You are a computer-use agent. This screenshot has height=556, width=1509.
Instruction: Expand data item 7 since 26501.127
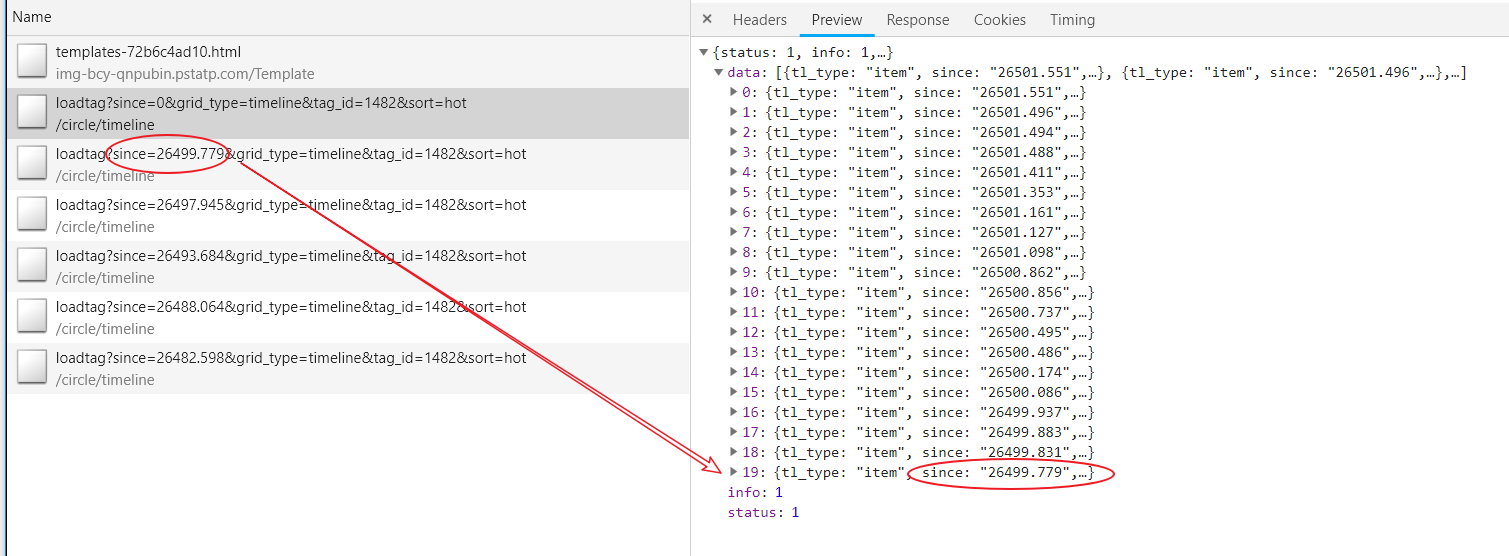[736, 232]
